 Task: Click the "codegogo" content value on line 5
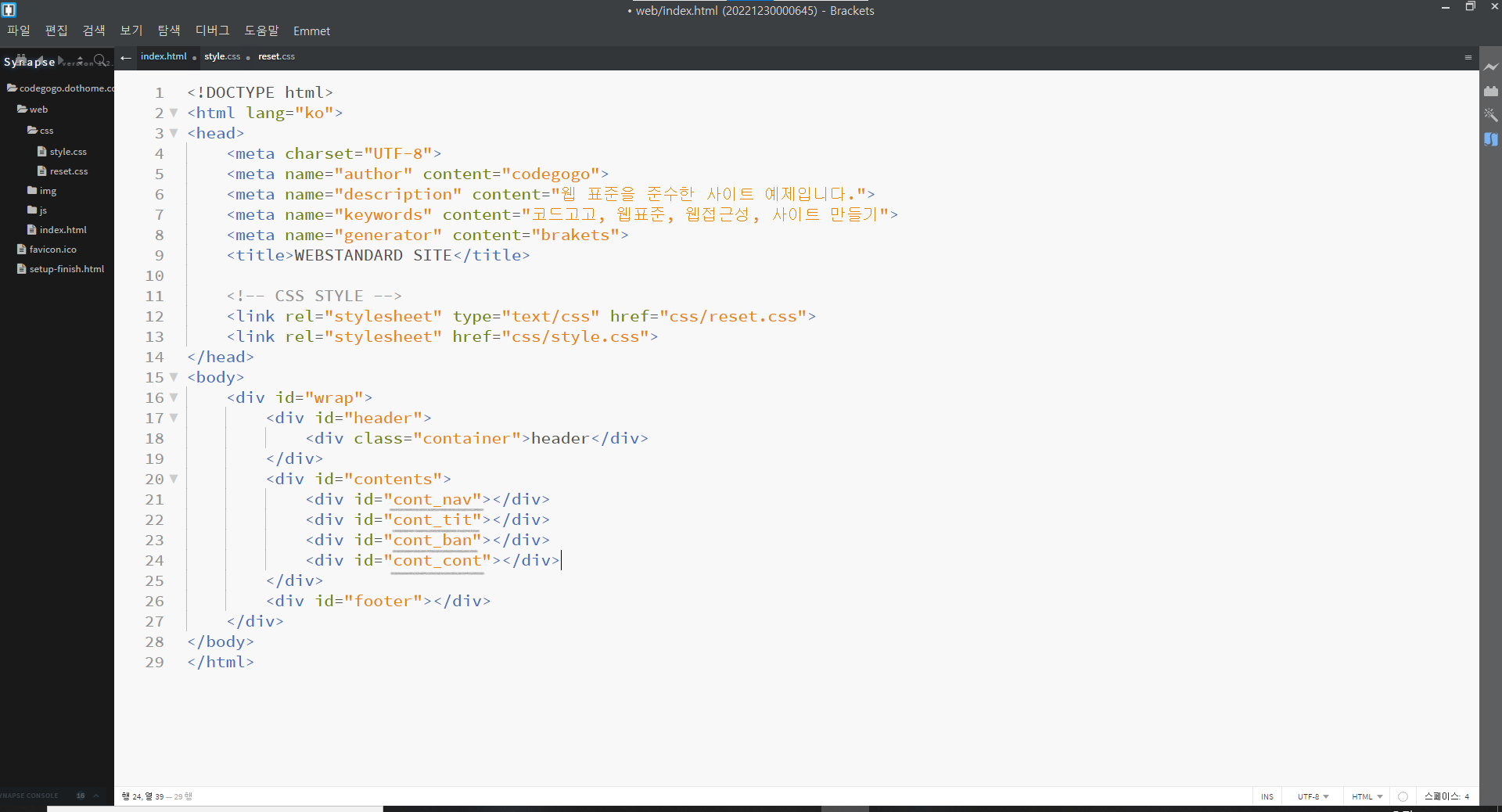point(555,174)
